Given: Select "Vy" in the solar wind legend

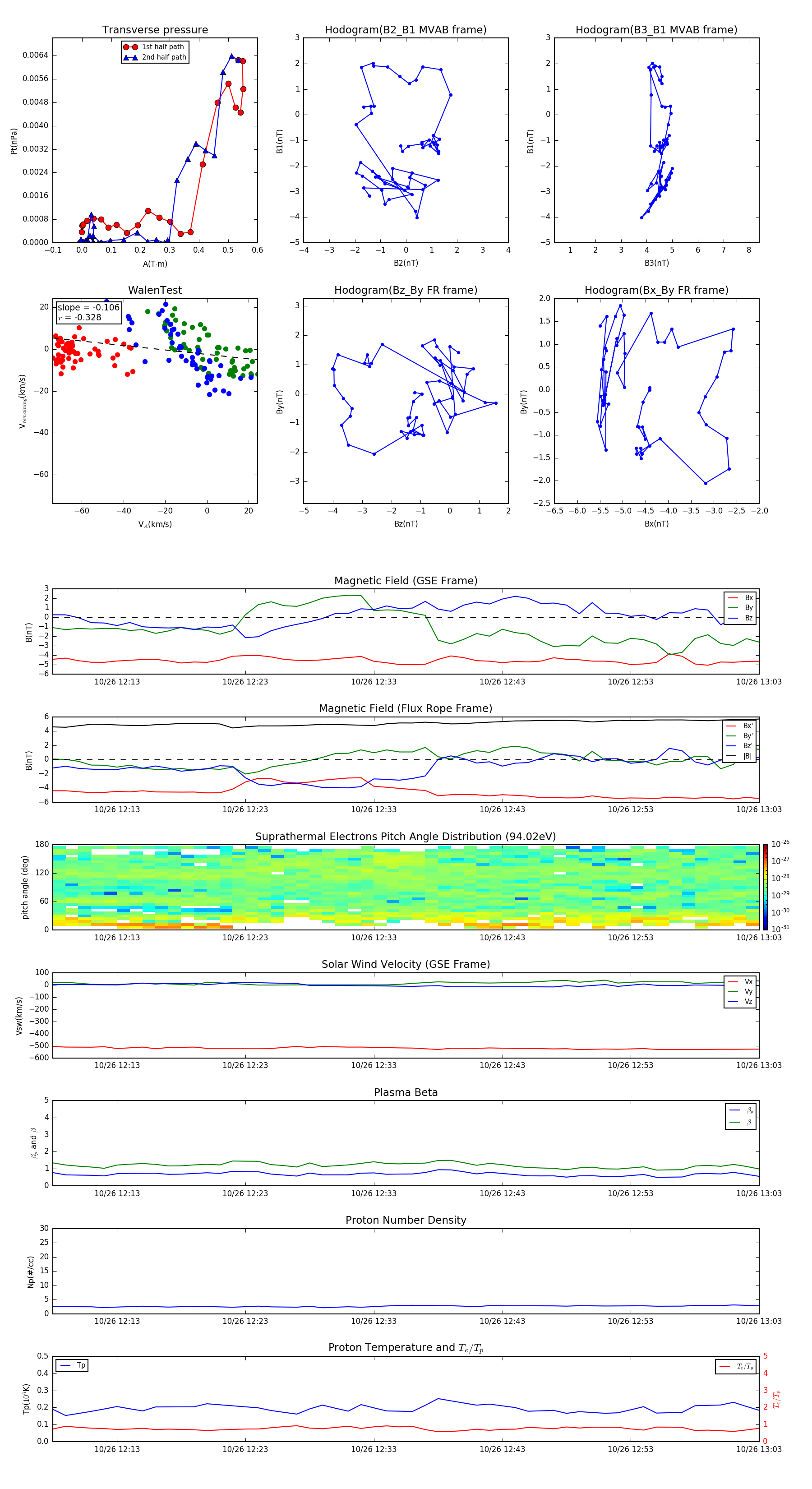Looking at the screenshot, I should tap(741, 991).
